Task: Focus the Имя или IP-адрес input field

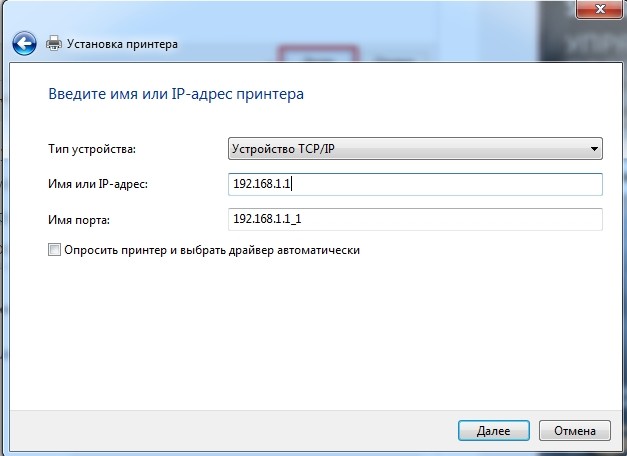Action: coord(415,184)
